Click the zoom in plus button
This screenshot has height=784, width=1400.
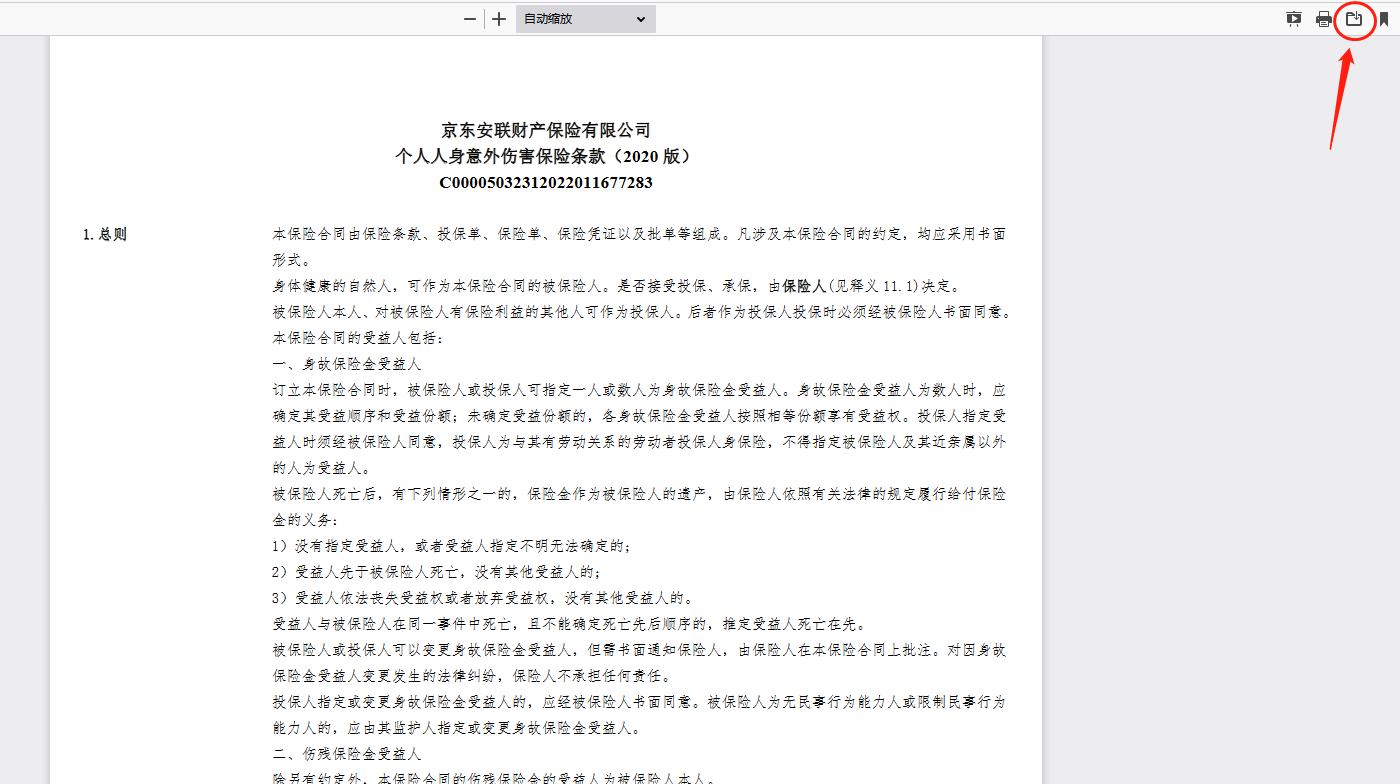coord(499,19)
